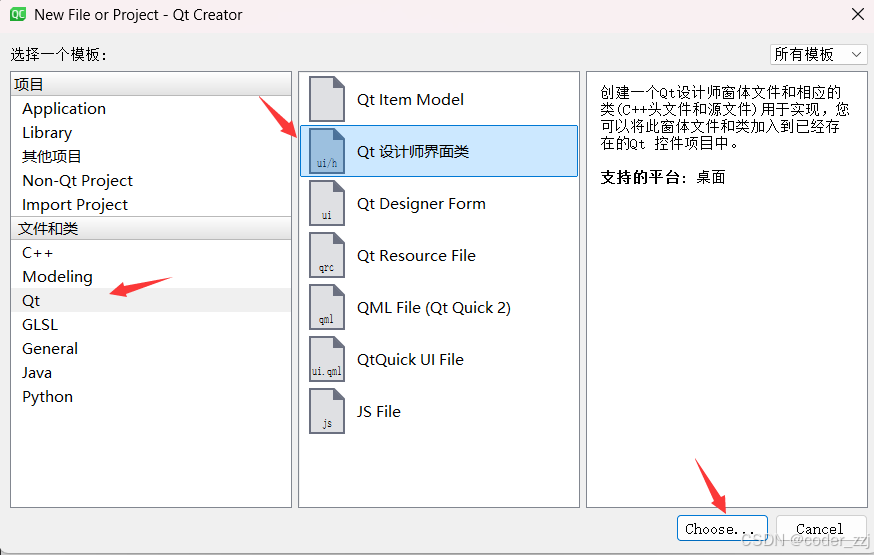The image size is (874, 555).
Task: Click the js file icon
Action: point(327,411)
